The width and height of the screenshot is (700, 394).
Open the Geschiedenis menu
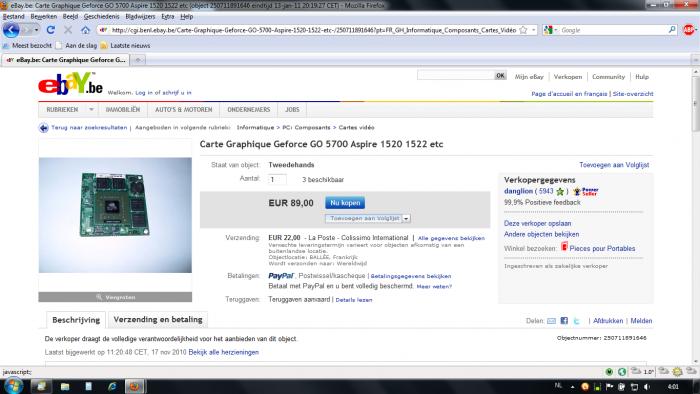tap(101, 17)
